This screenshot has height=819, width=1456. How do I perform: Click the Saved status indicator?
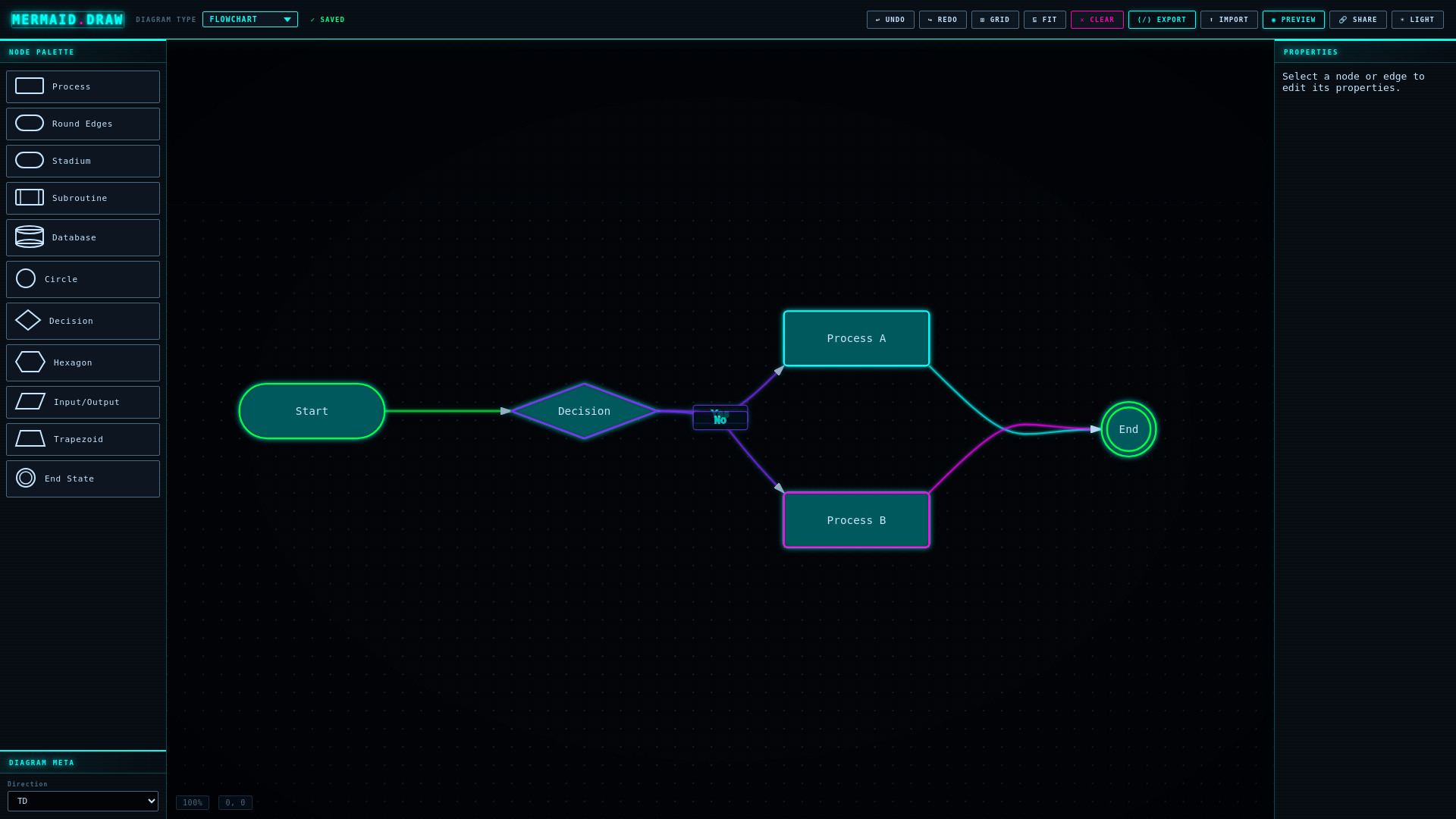click(x=328, y=20)
